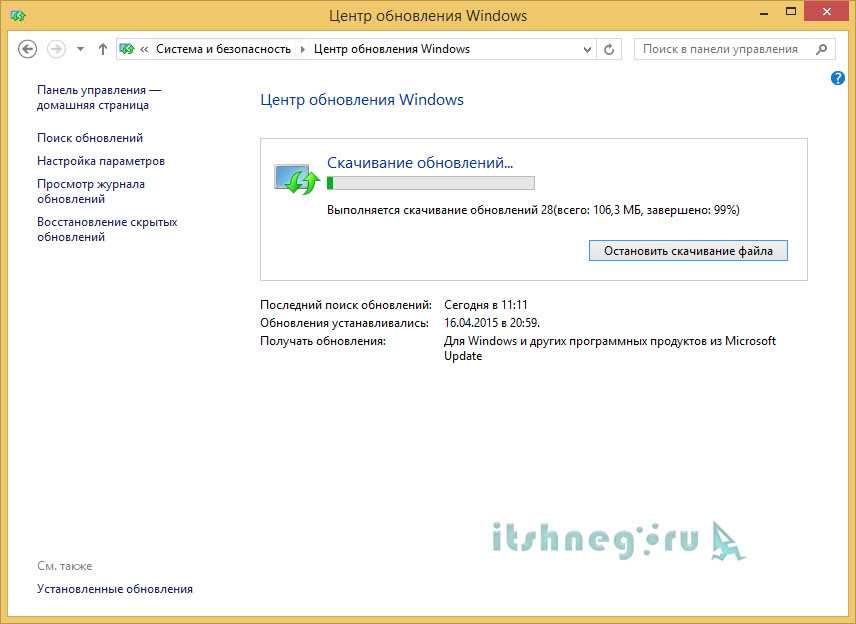This screenshot has width=856, height=624.
Task: Click the update download progress bar
Action: 431,183
